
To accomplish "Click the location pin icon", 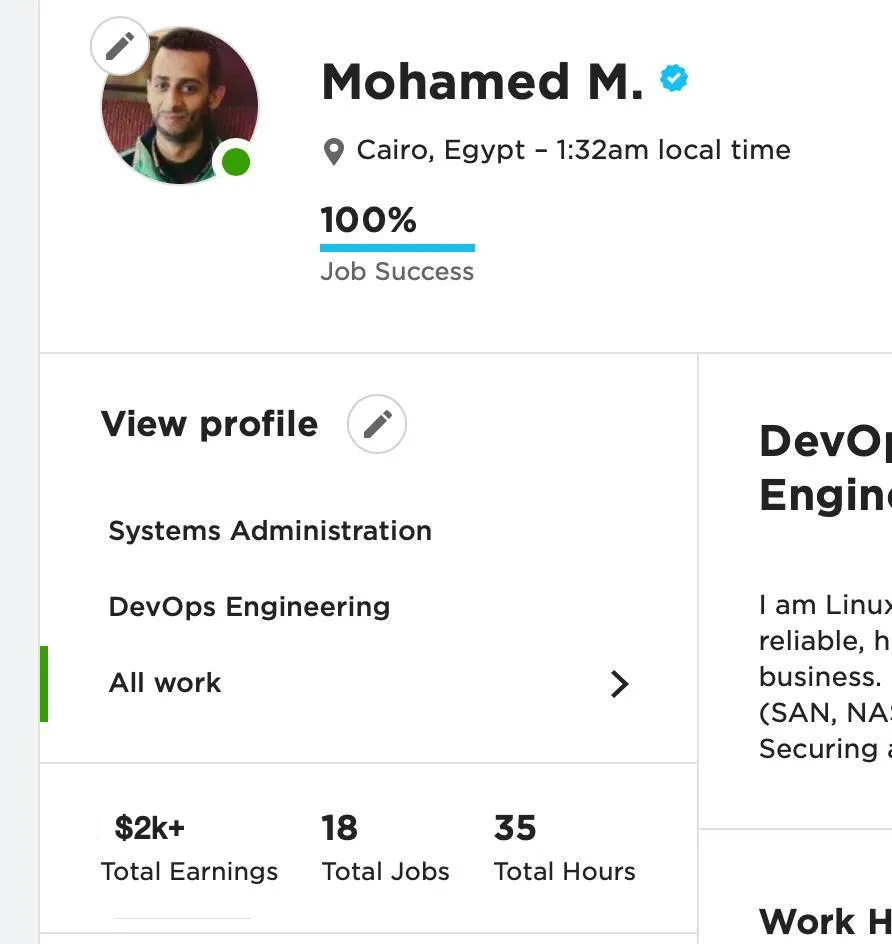I will point(334,152).
